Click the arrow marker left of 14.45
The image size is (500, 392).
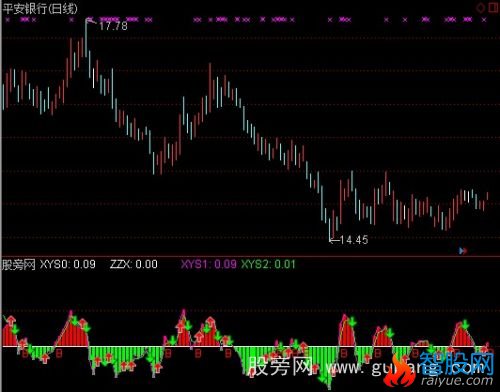pos(334,240)
